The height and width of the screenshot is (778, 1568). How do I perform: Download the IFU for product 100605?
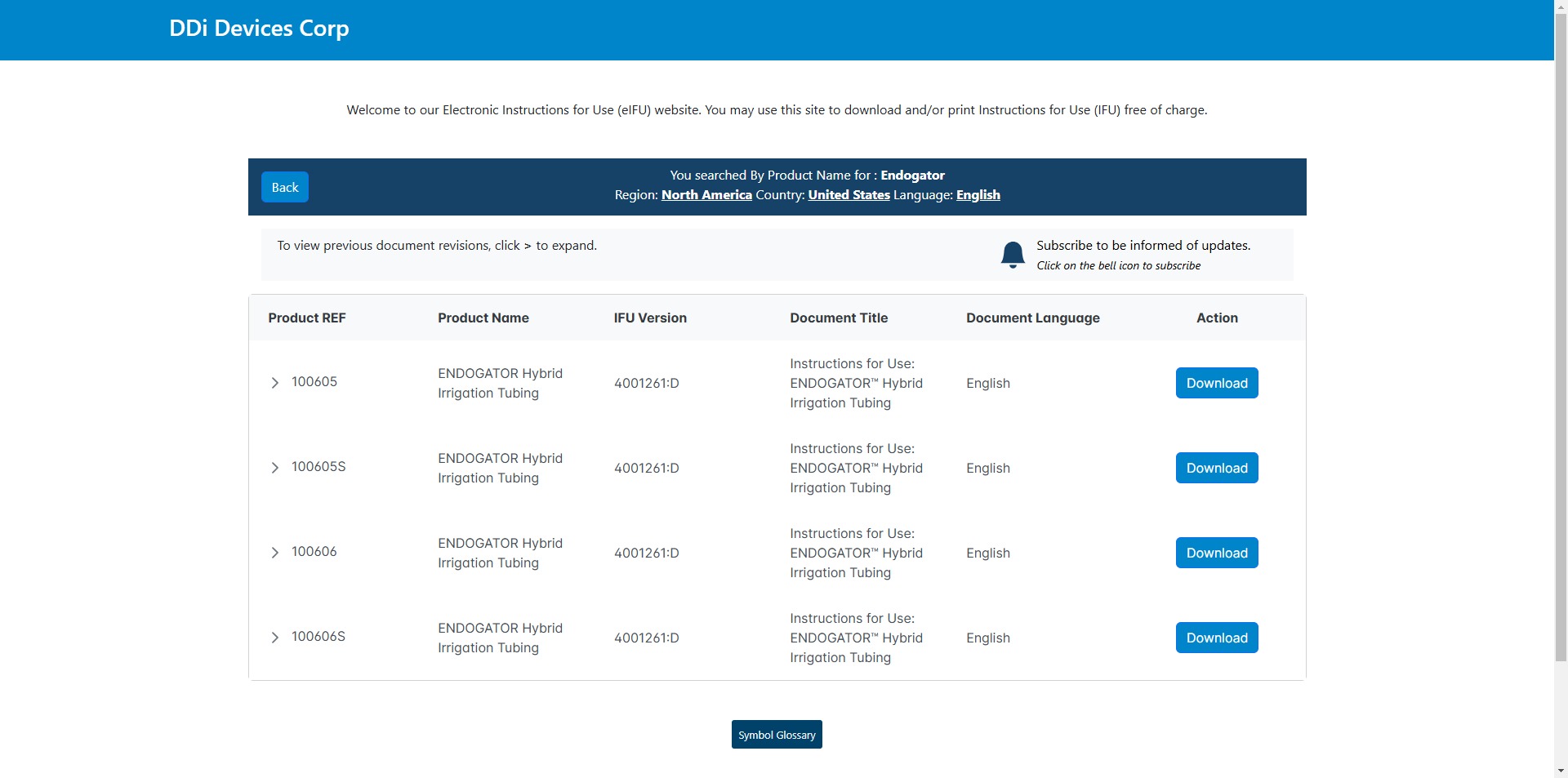pos(1217,383)
